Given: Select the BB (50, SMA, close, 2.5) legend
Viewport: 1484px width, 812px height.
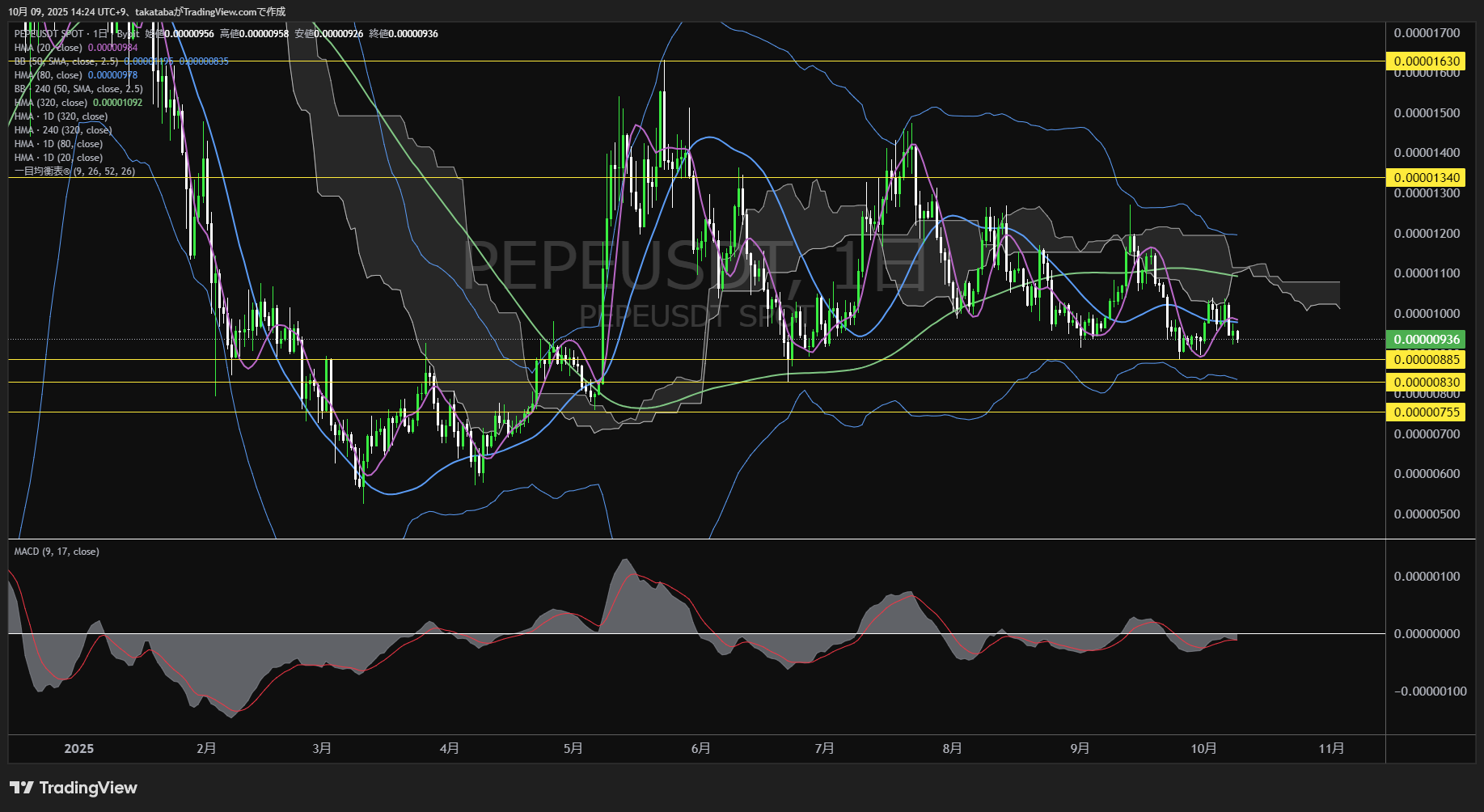Looking at the screenshot, I should click(66, 61).
